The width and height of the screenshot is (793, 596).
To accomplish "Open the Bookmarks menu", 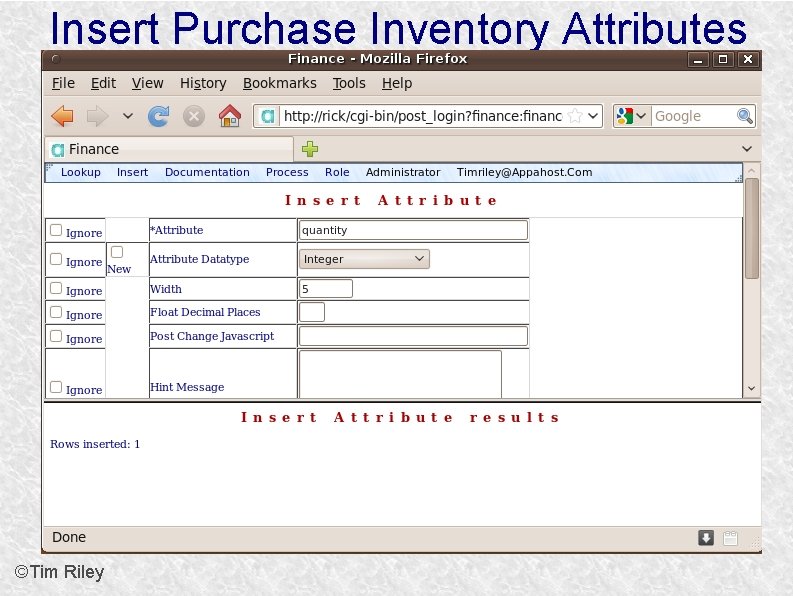I will [x=280, y=83].
